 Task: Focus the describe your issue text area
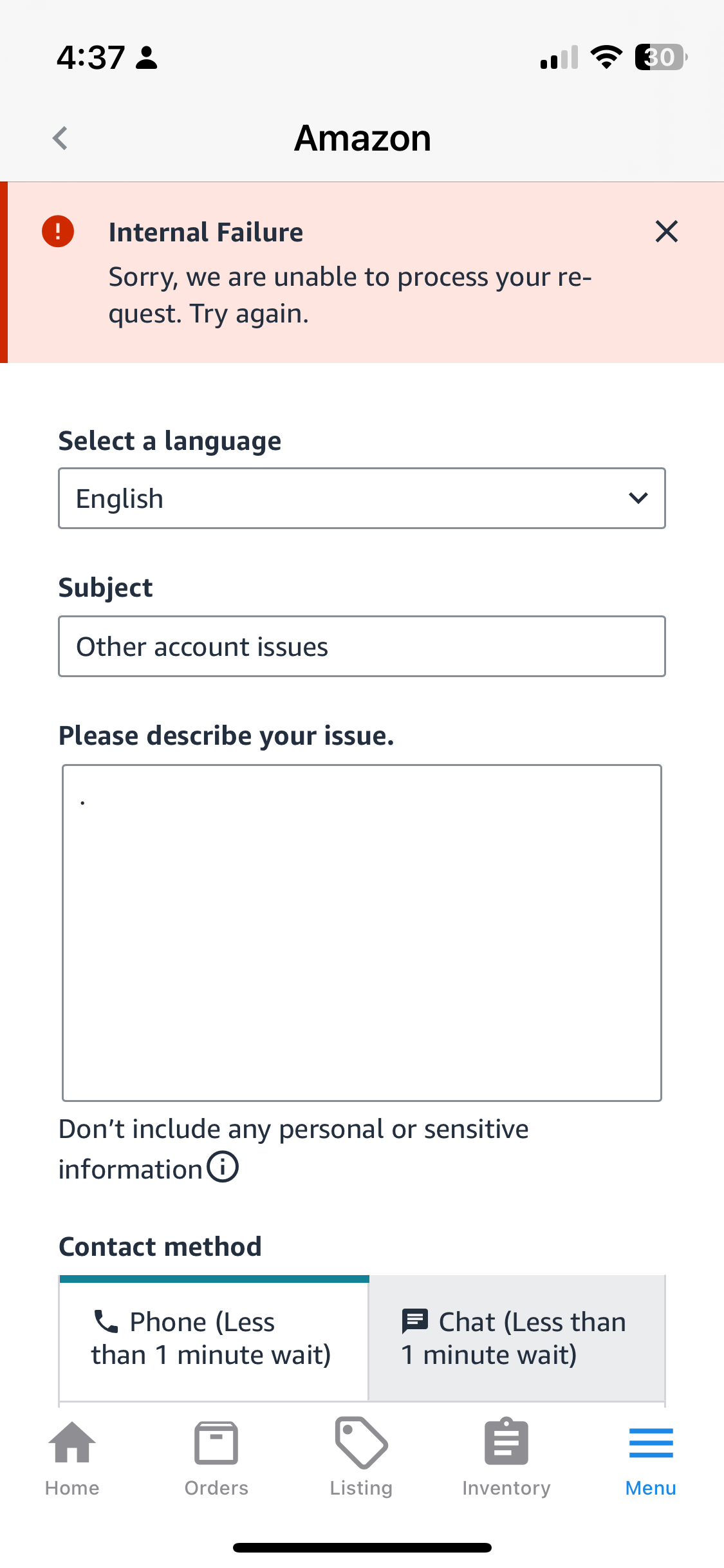click(362, 933)
